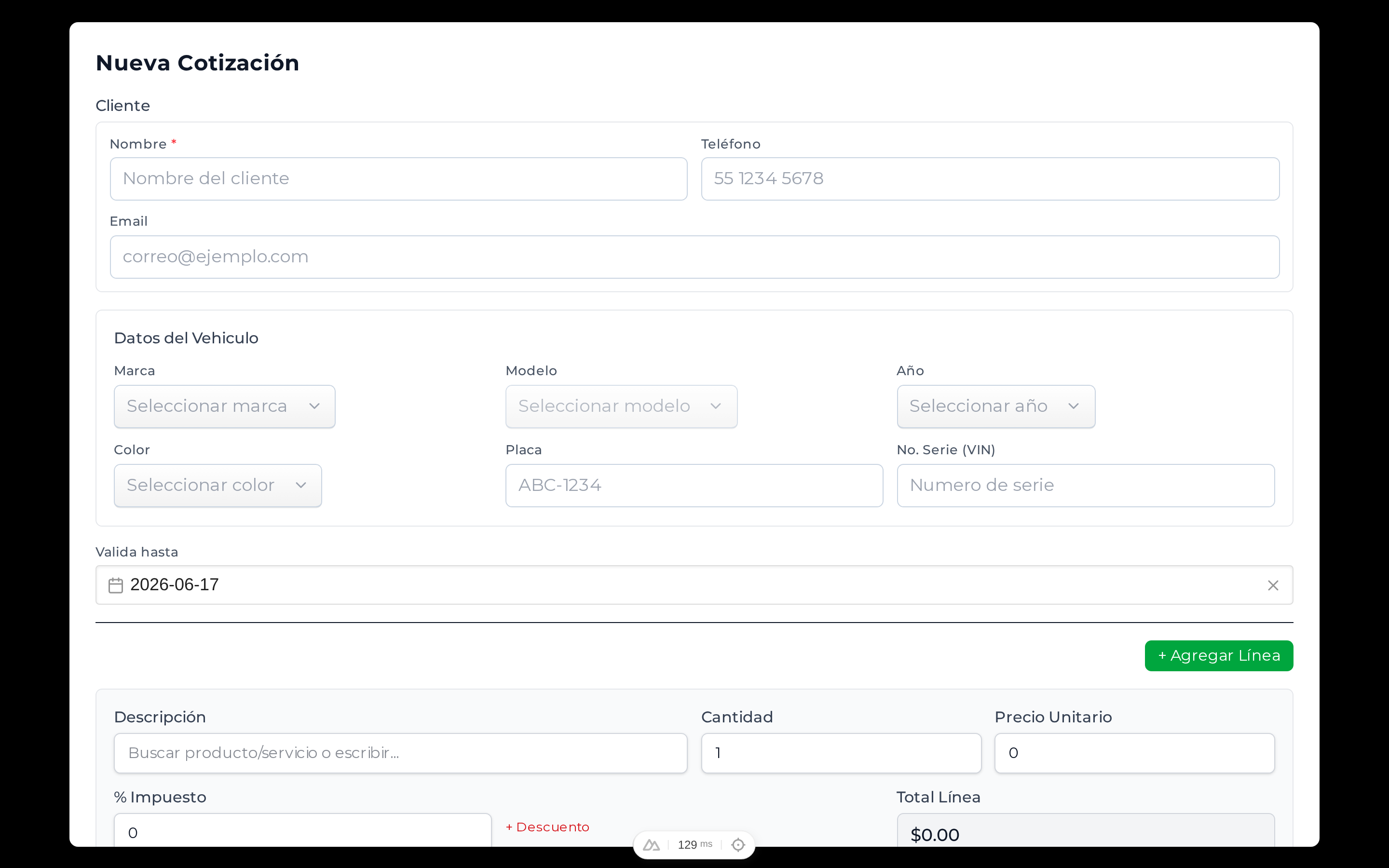
Task: Click the + Agregar Línea button
Action: click(x=1219, y=656)
